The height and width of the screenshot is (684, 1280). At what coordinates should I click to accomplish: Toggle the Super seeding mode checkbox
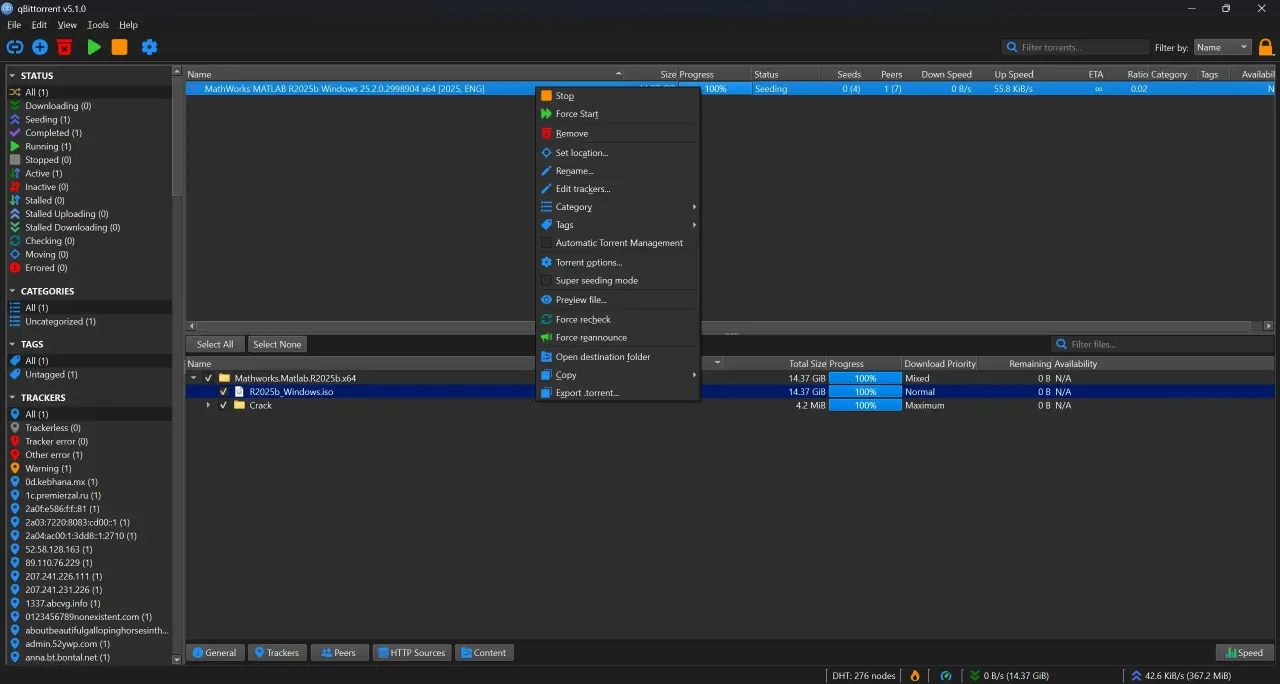click(x=546, y=281)
